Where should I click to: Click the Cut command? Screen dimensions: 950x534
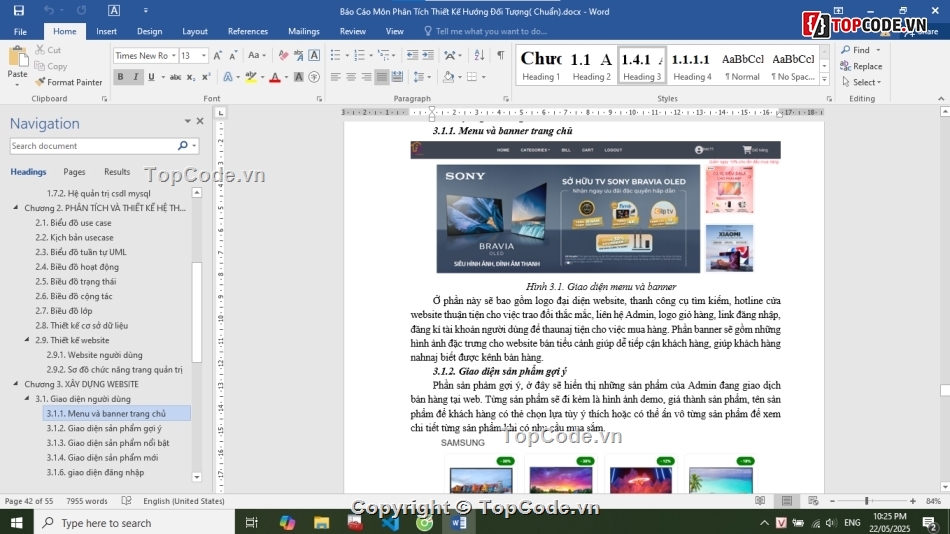(x=48, y=50)
